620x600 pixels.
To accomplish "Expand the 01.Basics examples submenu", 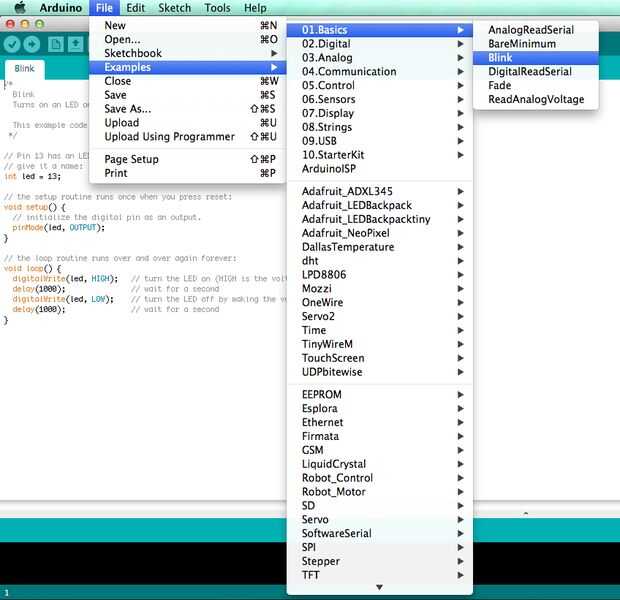I will [379, 30].
